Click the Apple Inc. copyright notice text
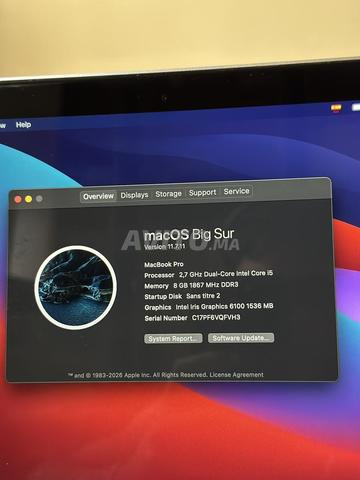This screenshot has height=480, width=360. point(137,375)
